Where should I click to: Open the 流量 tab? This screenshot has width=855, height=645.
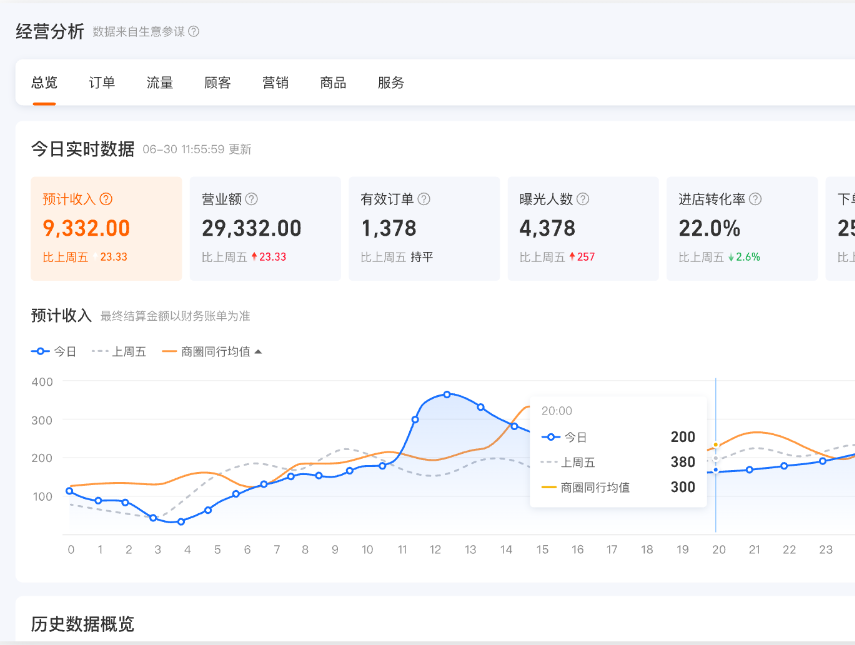[x=160, y=83]
